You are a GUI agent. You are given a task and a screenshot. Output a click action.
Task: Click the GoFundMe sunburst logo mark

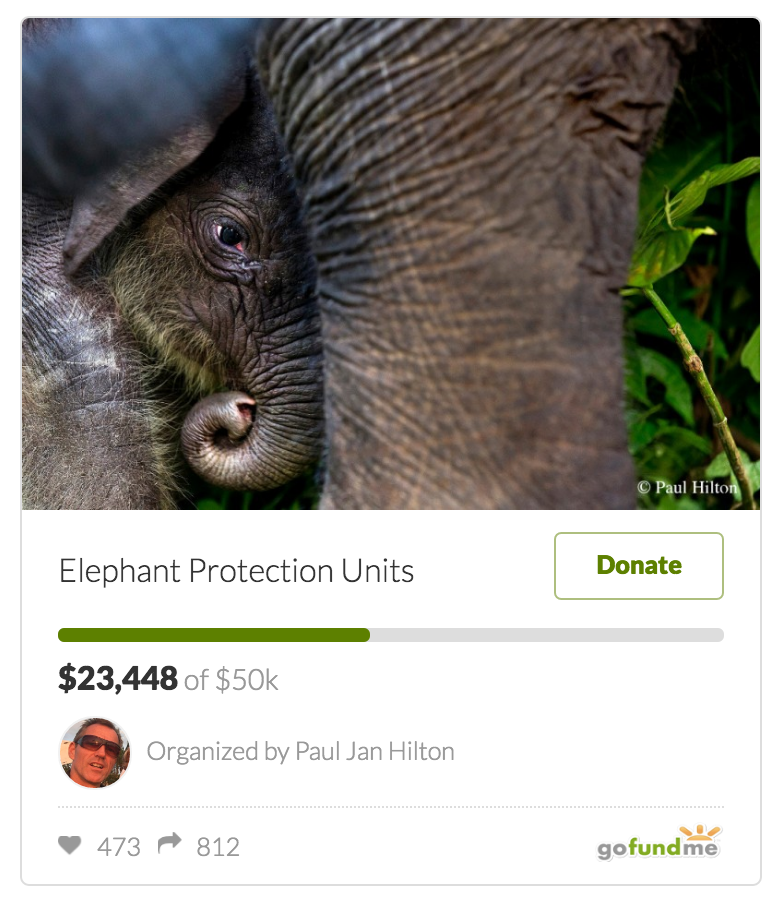pos(700,833)
